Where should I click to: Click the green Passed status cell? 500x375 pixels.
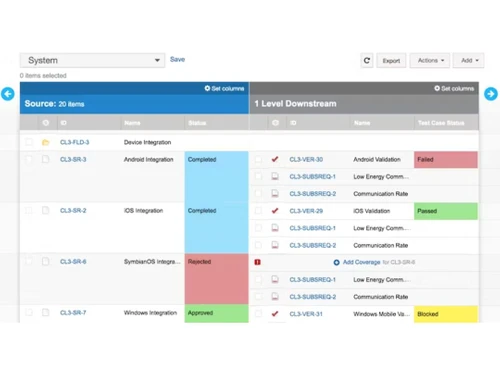pyautogui.click(x=446, y=211)
